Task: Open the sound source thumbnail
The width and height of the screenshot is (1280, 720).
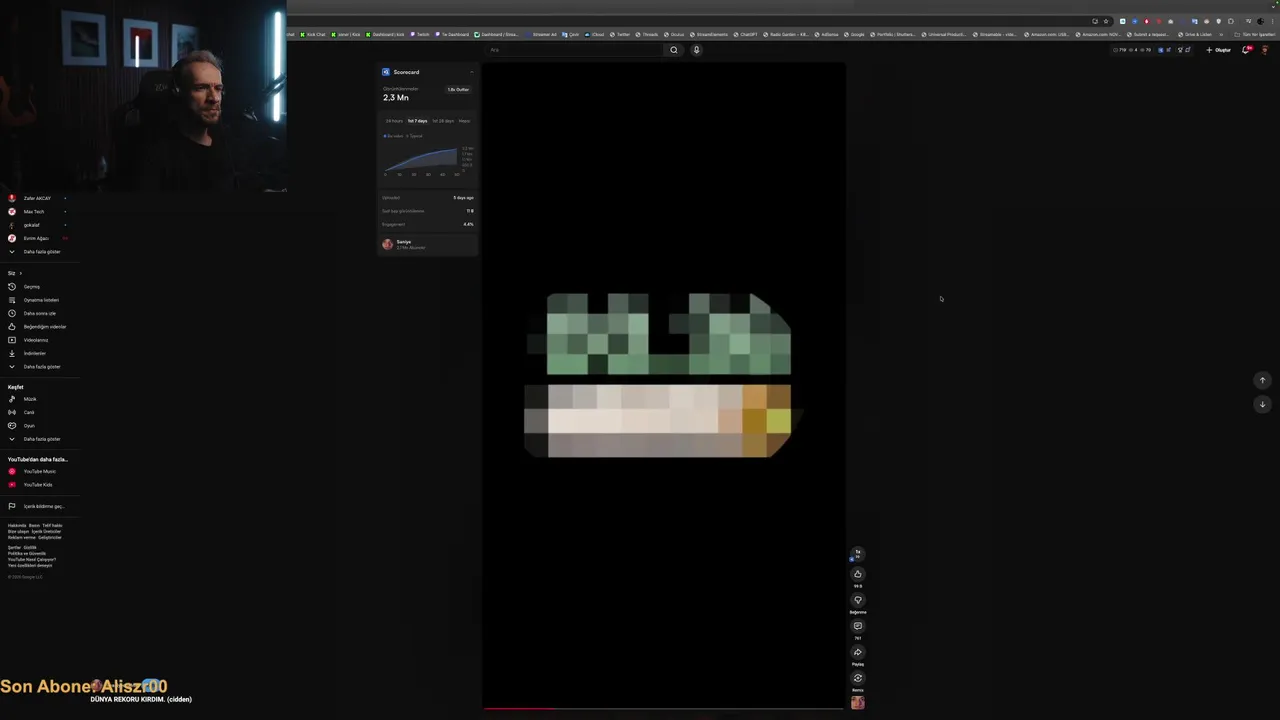Action: coord(857,703)
